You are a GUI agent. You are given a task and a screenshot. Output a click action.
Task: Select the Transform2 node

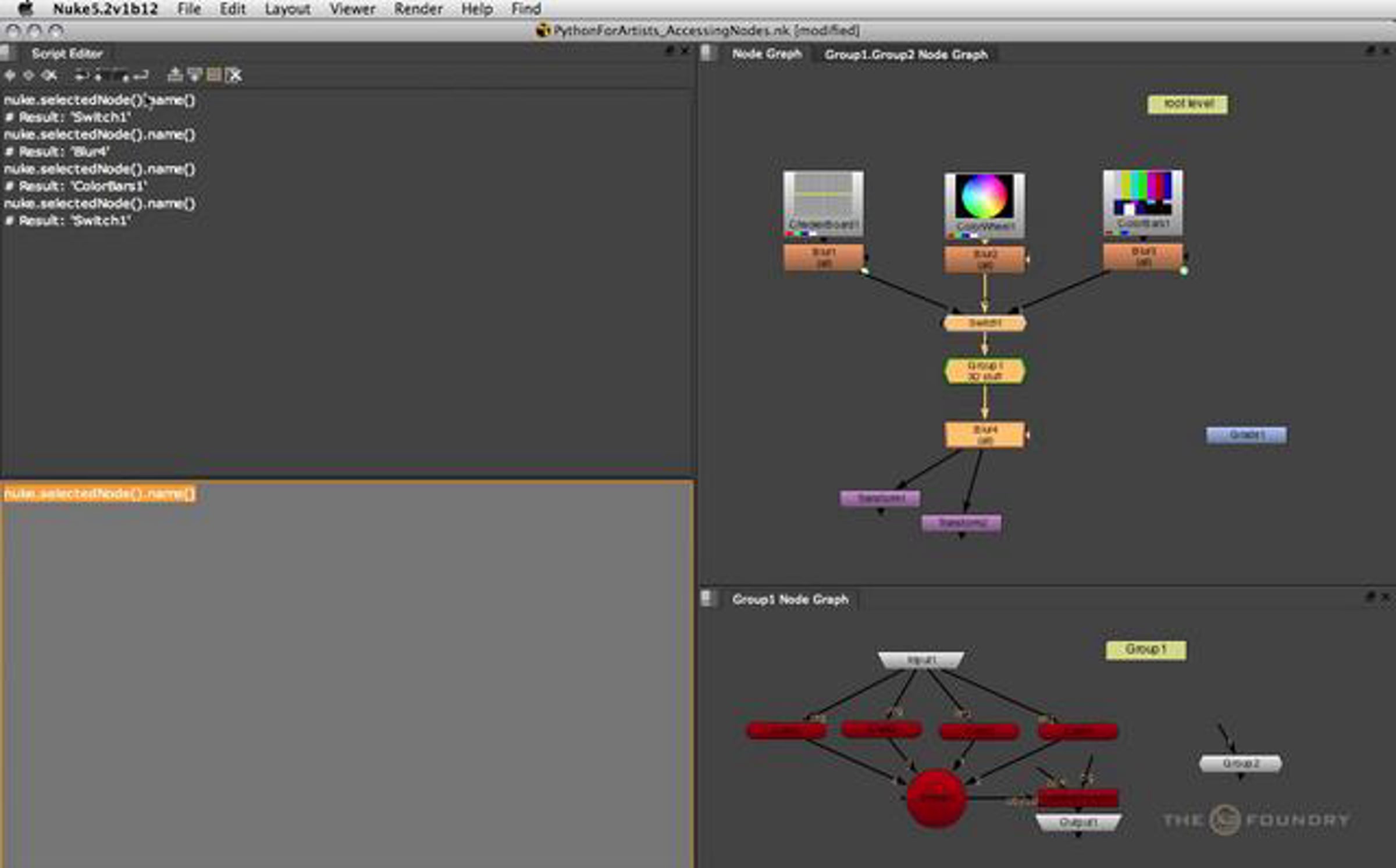[x=961, y=523]
